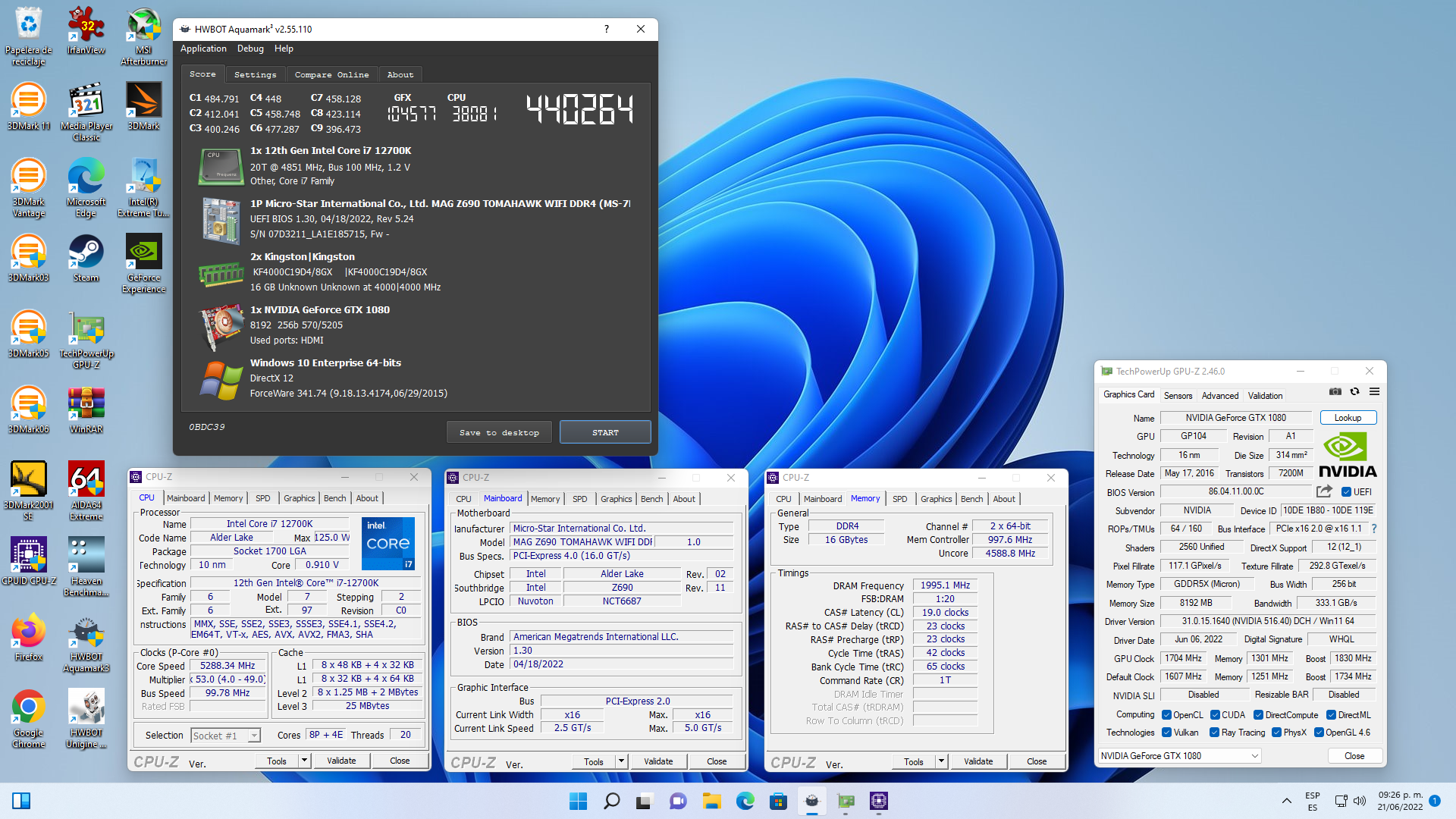Click the Bus Interface question mark

click(x=1373, y=529)
